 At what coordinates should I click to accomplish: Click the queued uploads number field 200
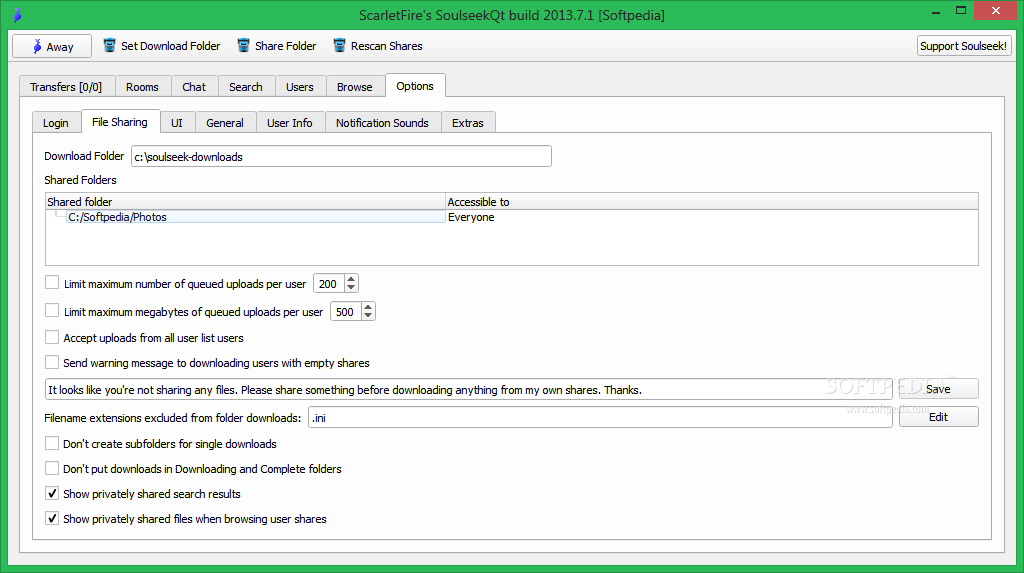tap(329, 284)
